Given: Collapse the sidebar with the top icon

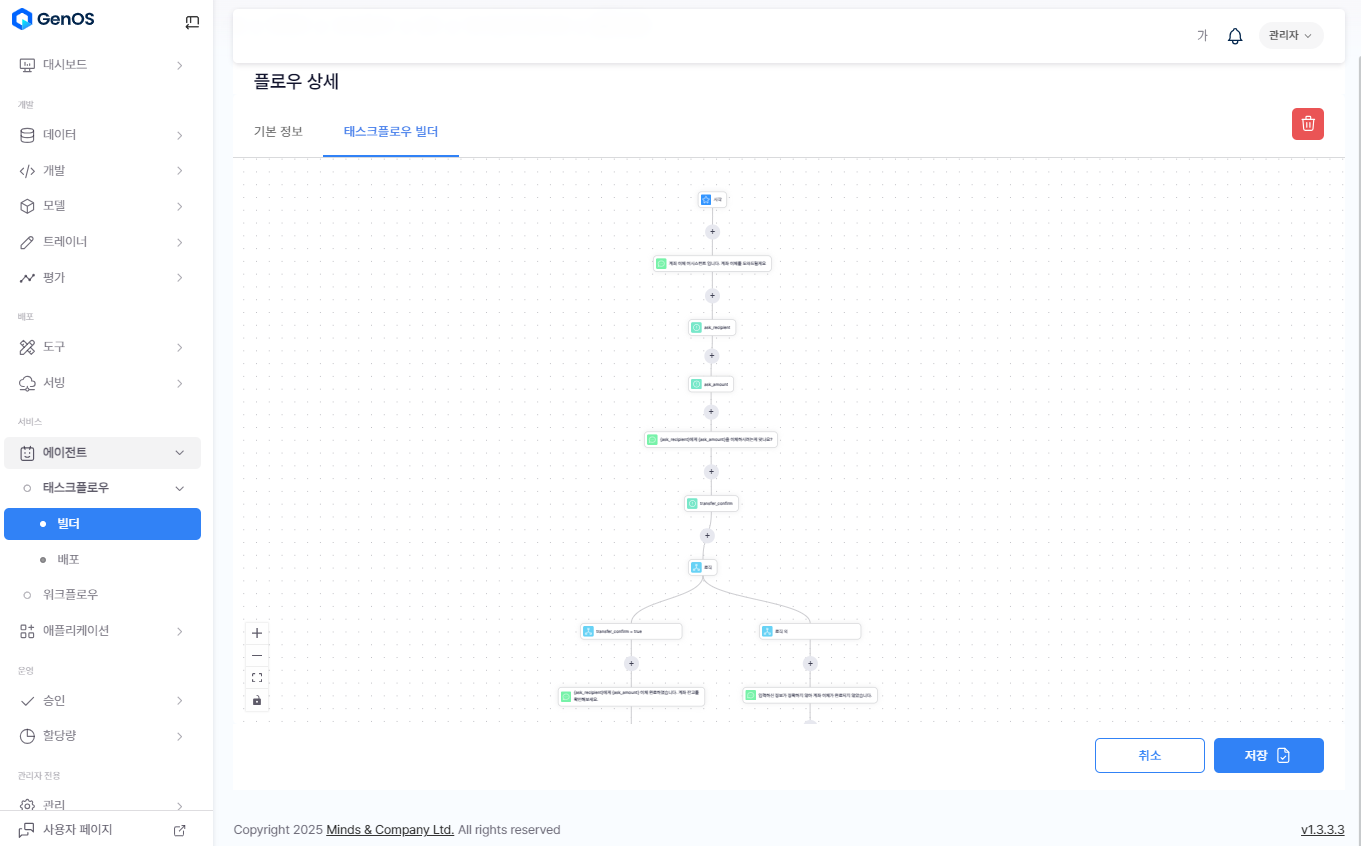Looking at the screenshot, I should point(192,22).
